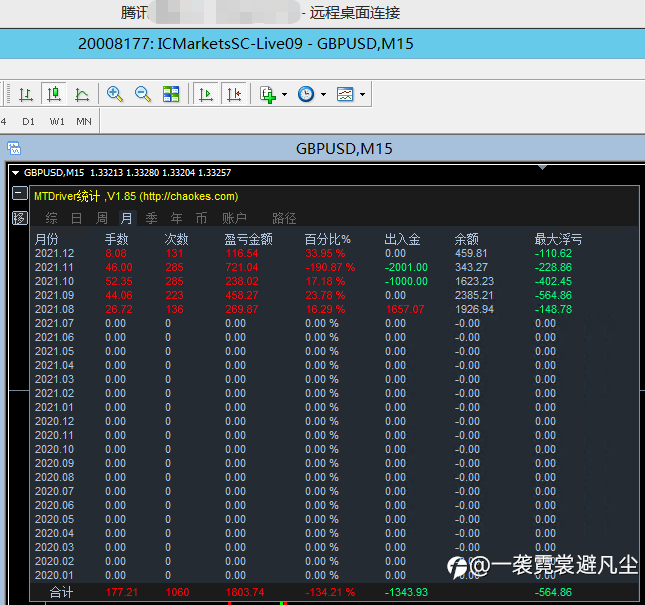The height and width of the screenshot is (605, 645).
Task: Switch to the 年 tab
Action: (176, 218)
